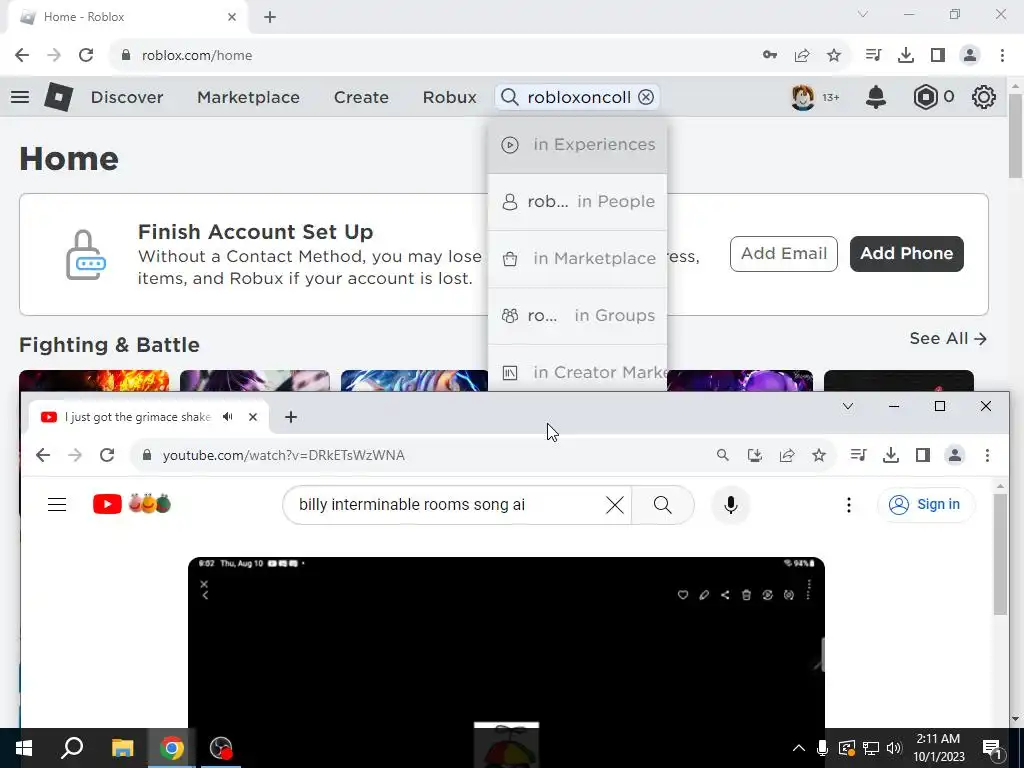
Task: Click password key icon in Roblox address bar
Action: [770, 55]
